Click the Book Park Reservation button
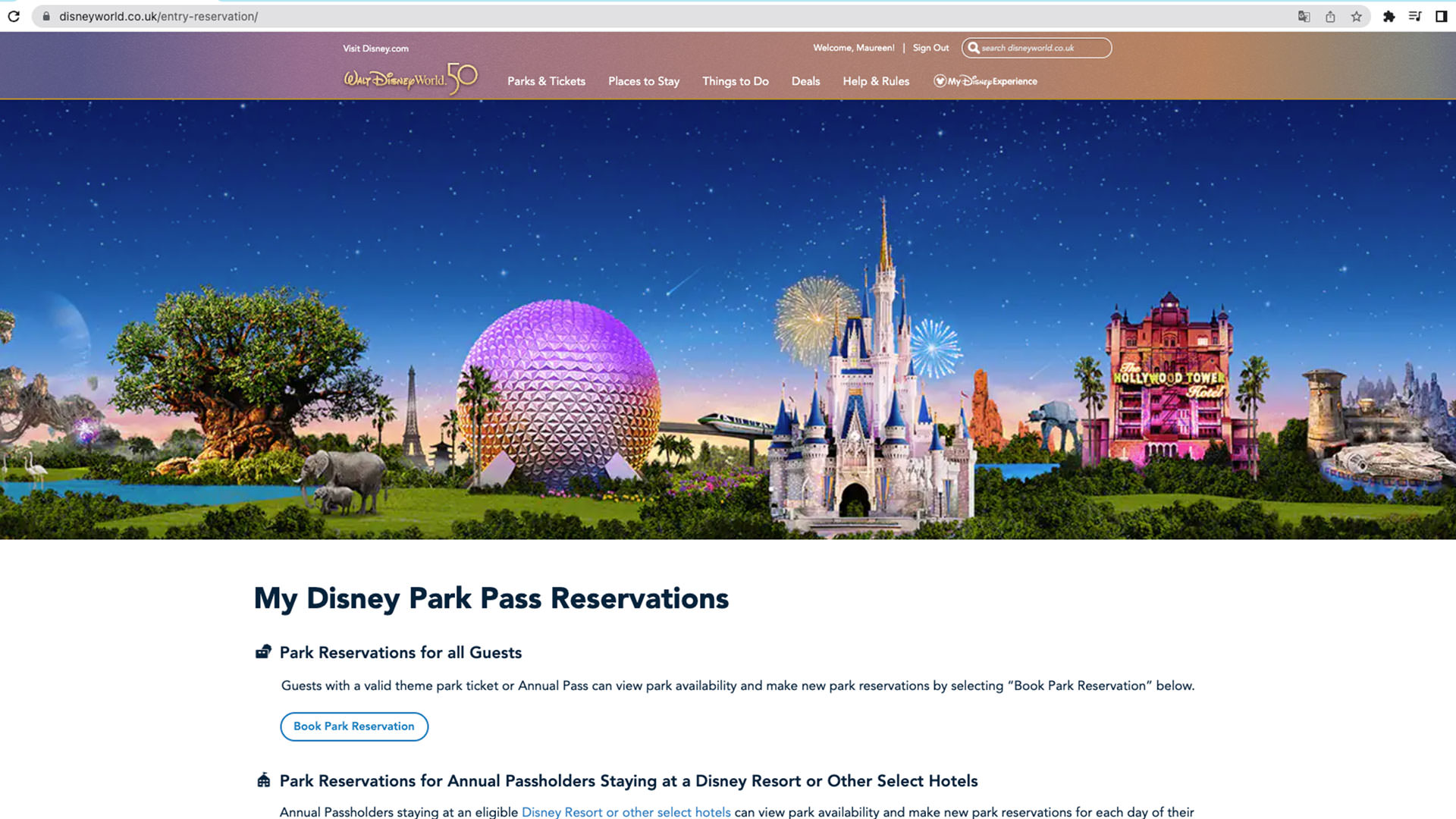The height and width of the screenshot is (819, 1456). coord(354,726)
